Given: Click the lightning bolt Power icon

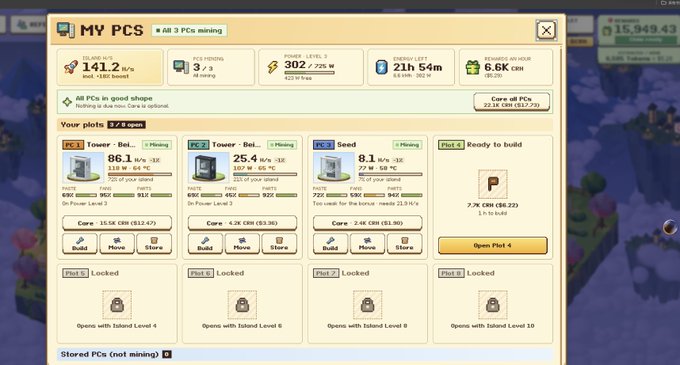Looking at the screenshot, I should coord(272,67).
